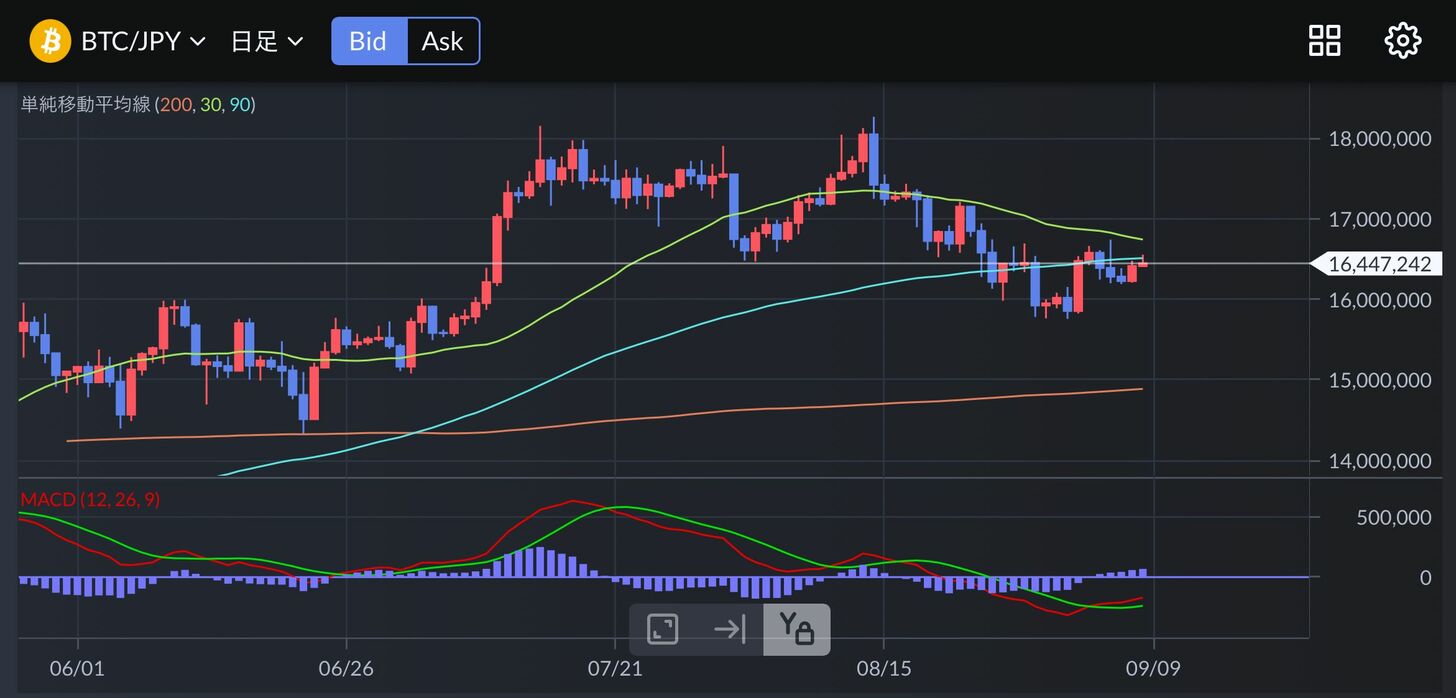Open chart settings via gear icon

point(1402,41)
